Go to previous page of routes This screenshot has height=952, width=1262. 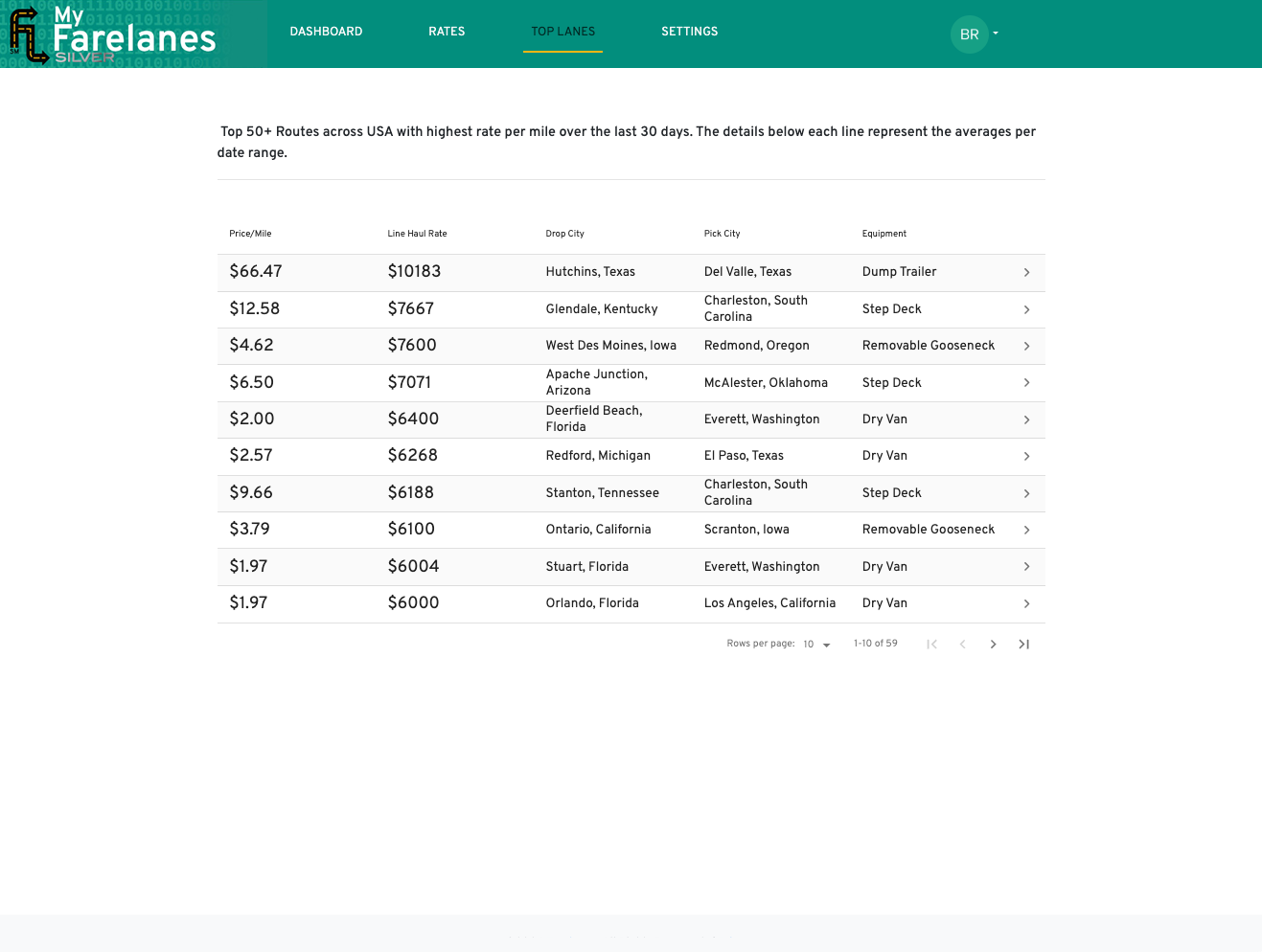(962, 645)
